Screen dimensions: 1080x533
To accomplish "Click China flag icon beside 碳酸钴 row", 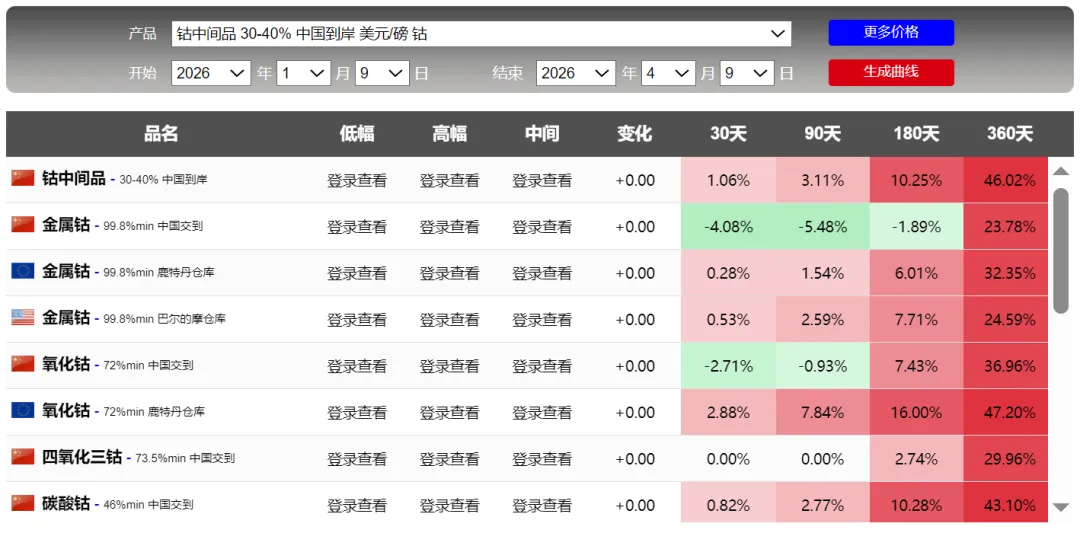I will [x=23, y=503].
